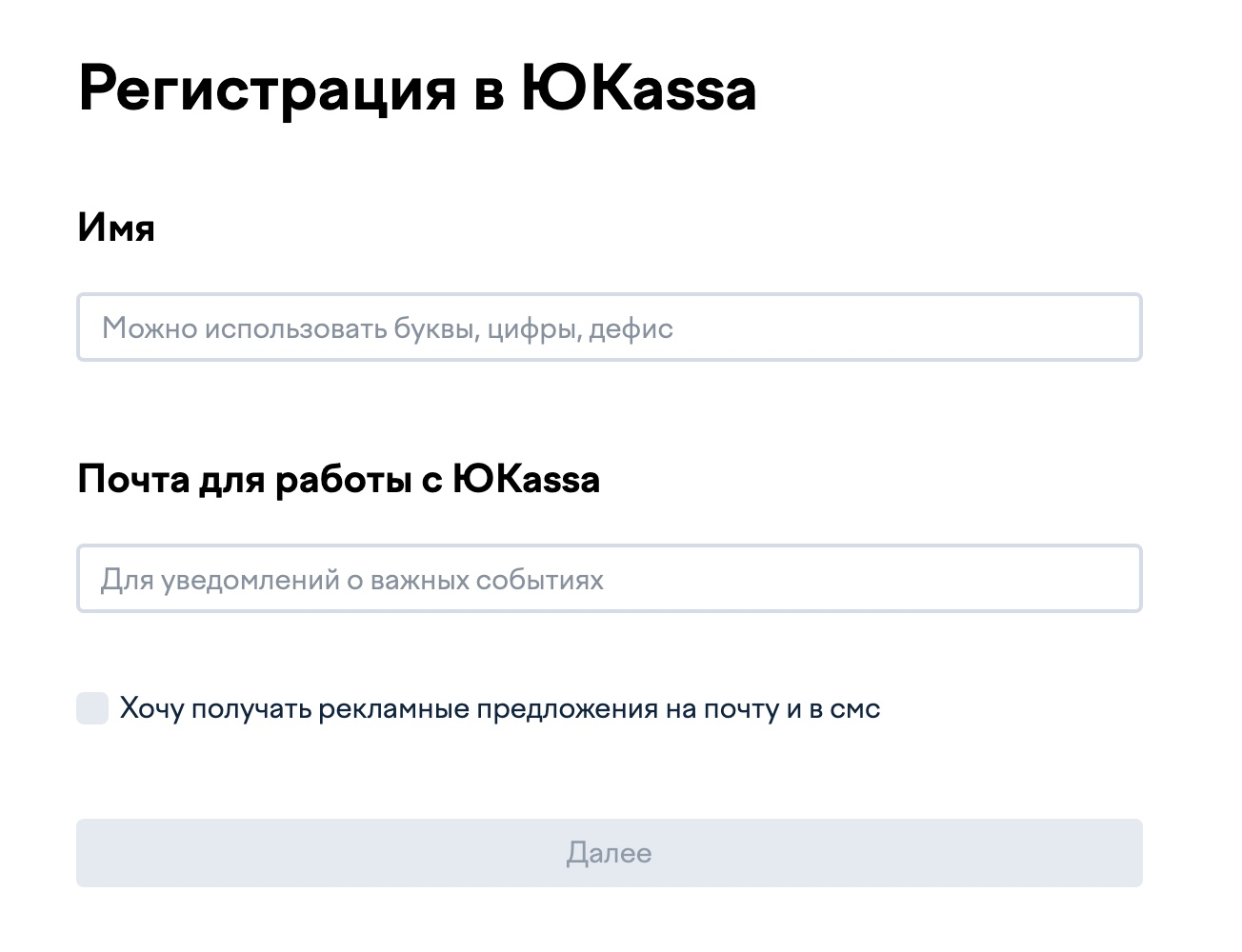Click placeholder 'Можно использовать буквы, цифры, дефис'

pyautogui.click(x=388, y=328)
